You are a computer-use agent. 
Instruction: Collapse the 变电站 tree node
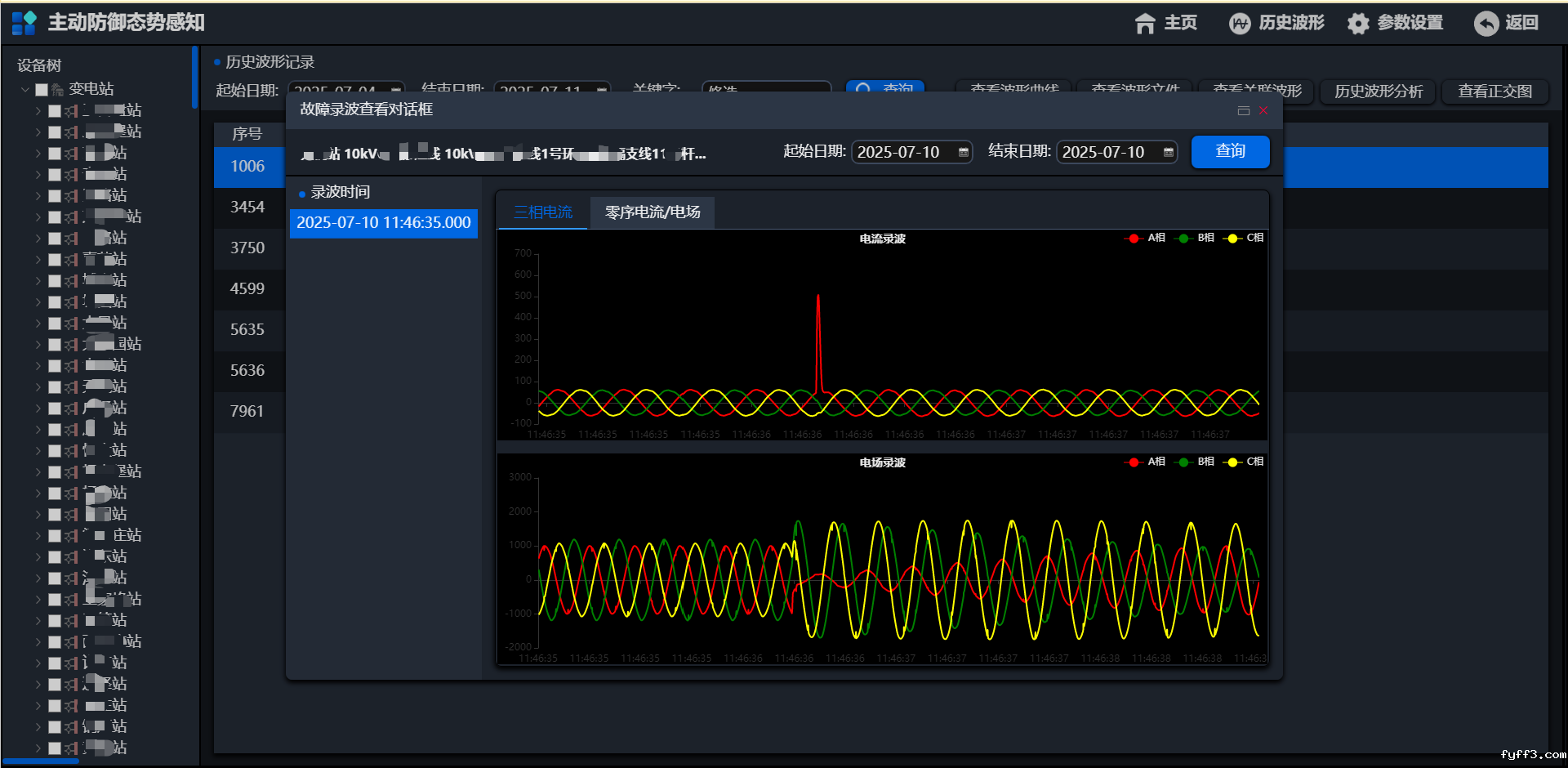pyautogui.click(x=25, y=90)
